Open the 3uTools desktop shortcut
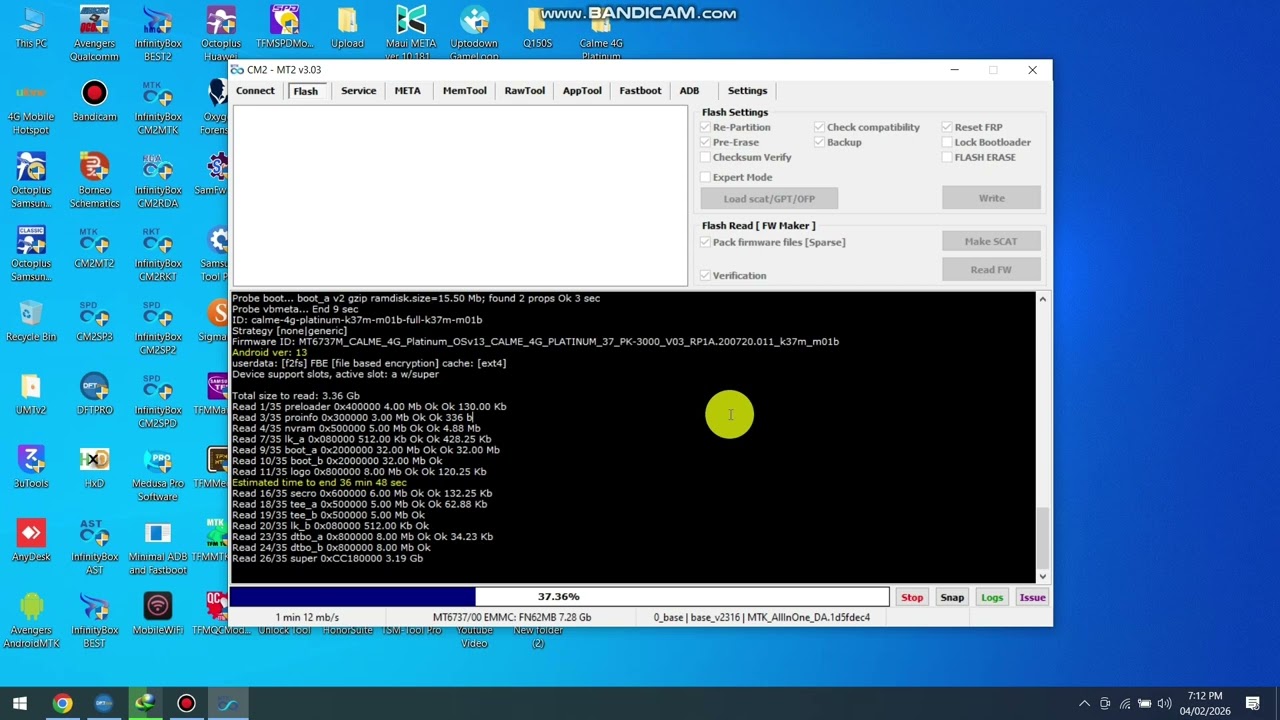This screenshot has width=1280, height=720. tap(31, 468)
